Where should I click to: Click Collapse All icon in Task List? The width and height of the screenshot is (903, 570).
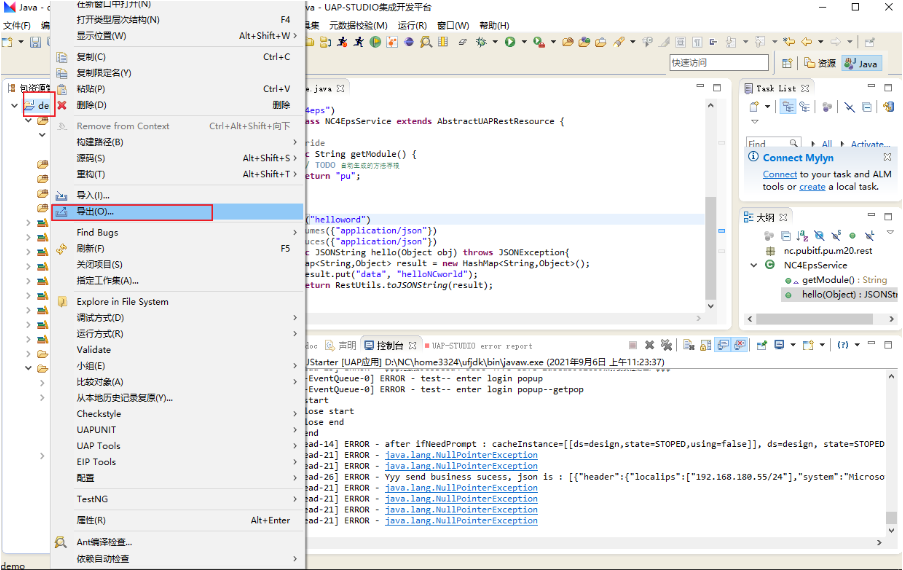coord(867,107)
